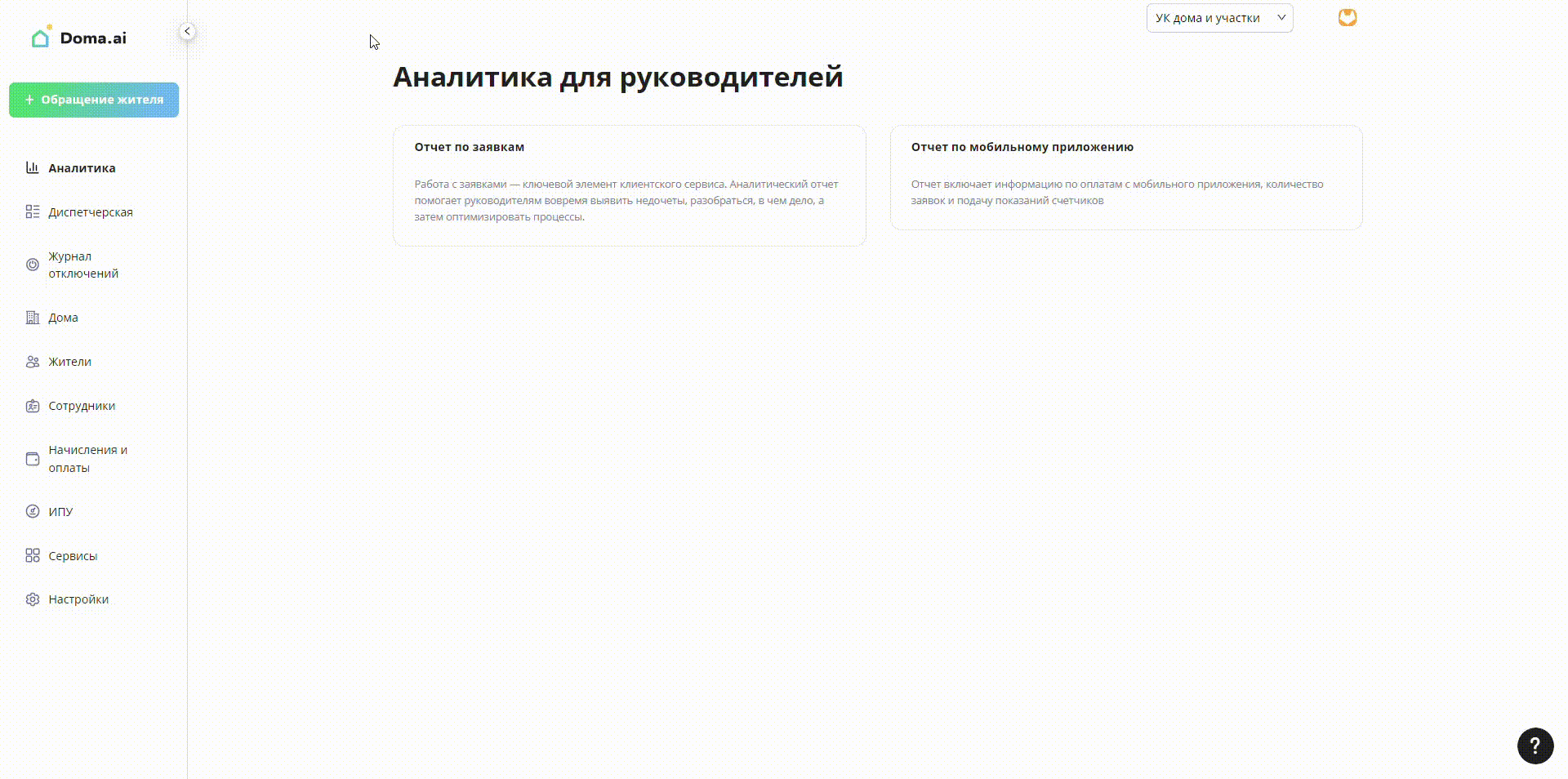This screenshot has width=1568, height=779.
Task: Click the ИПУ meter icon
Action: pos(33,511)
